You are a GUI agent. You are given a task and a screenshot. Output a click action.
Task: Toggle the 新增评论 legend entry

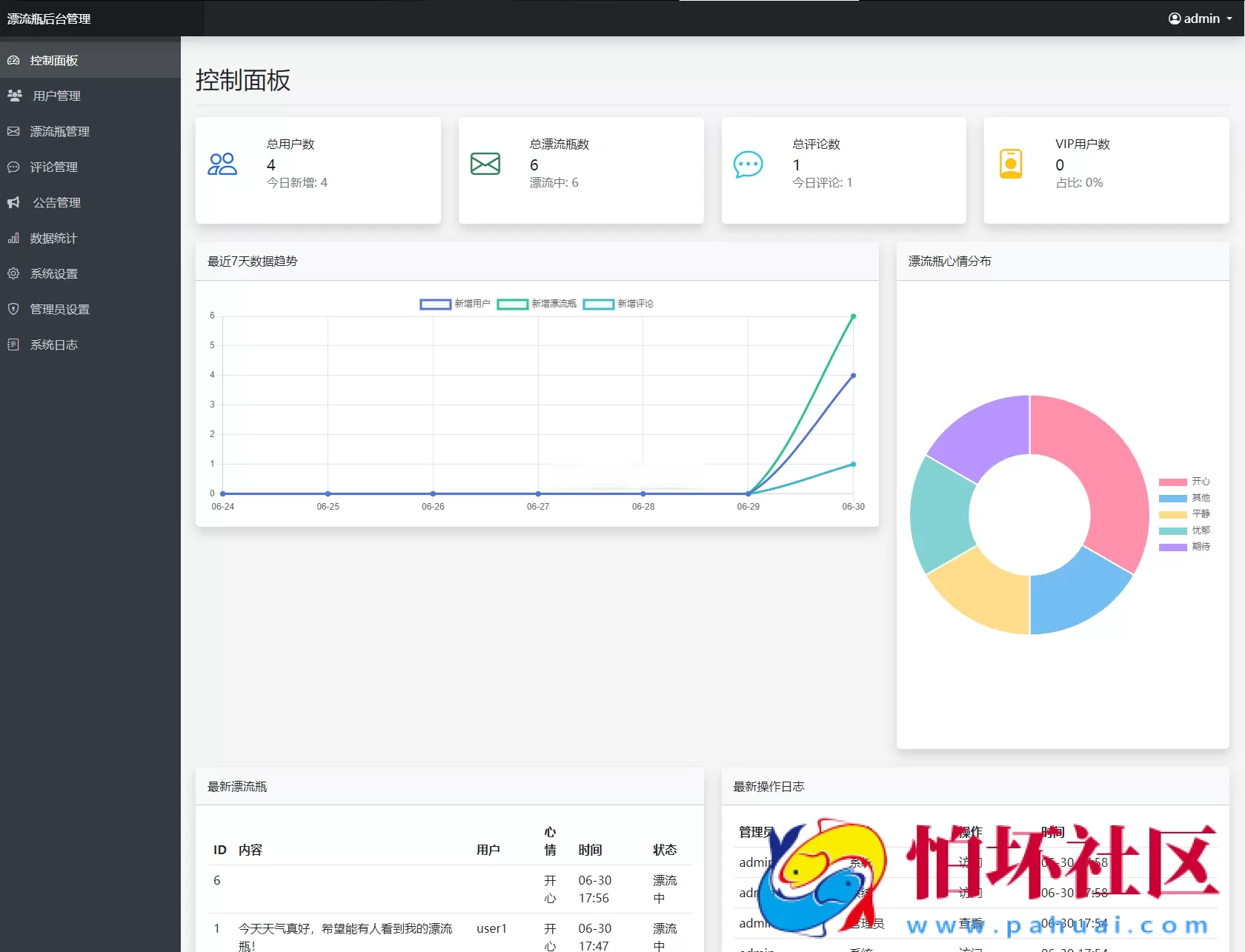[618, 304]
